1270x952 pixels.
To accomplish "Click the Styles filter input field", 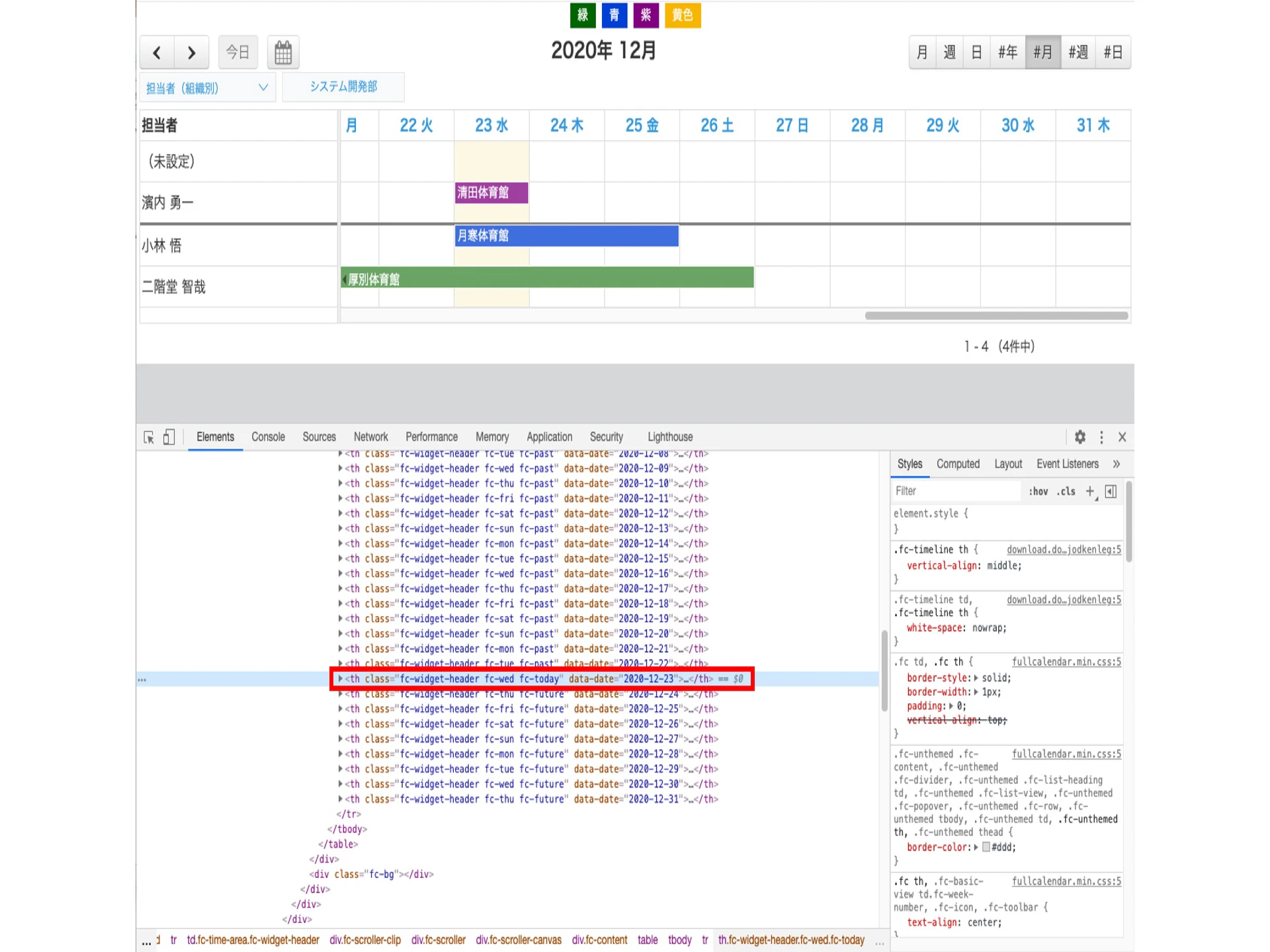I will [x=956, y=491].
